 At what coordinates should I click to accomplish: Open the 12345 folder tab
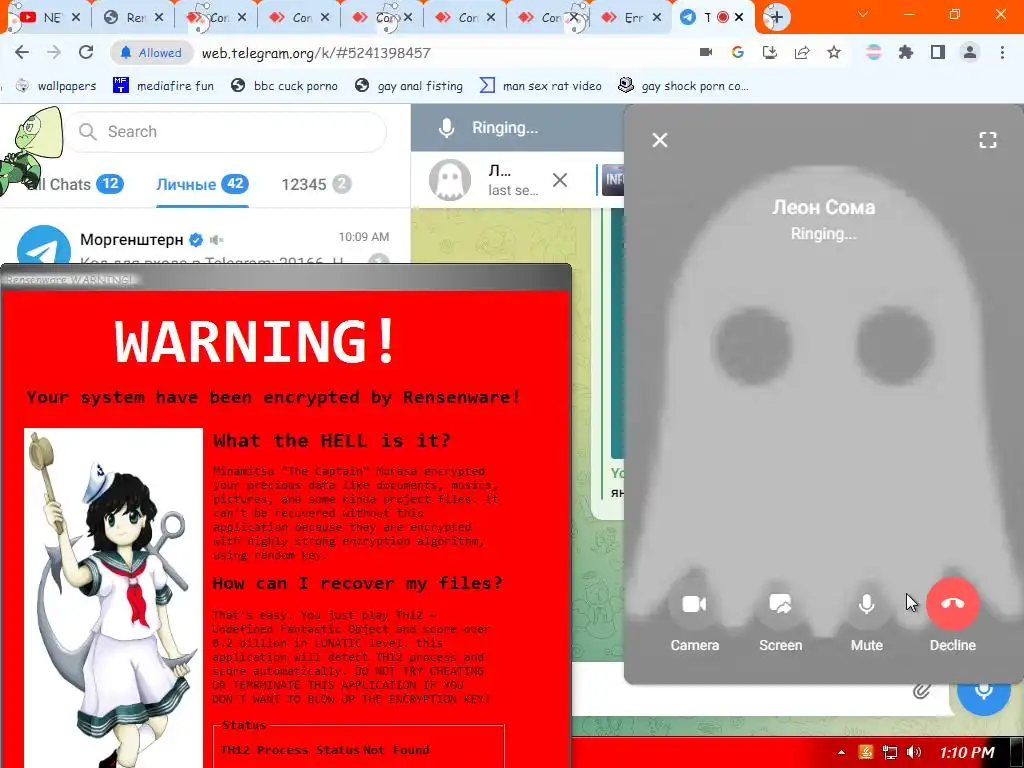316,184
